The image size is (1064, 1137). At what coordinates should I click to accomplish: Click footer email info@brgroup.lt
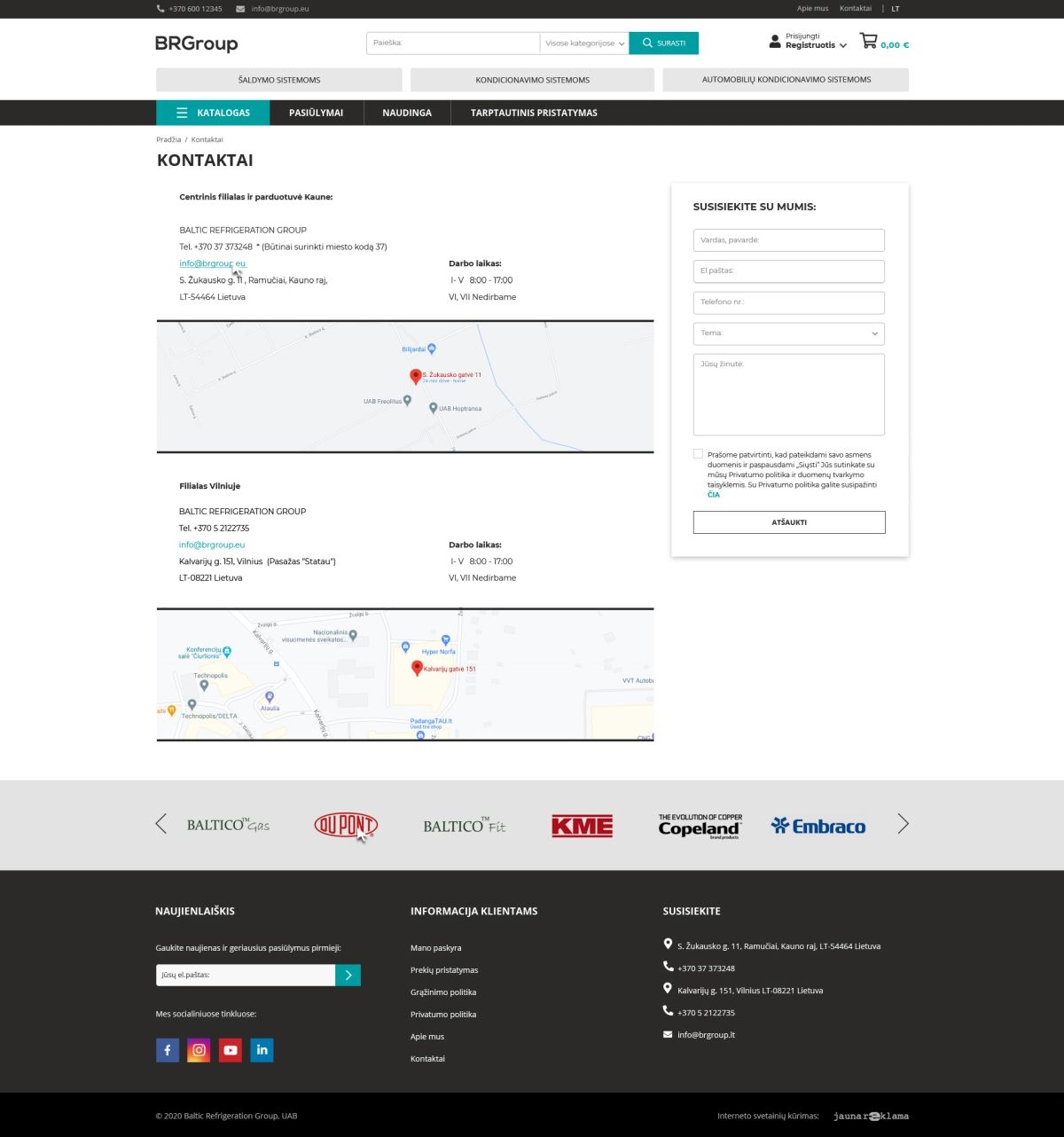pyautogui.click(x=706, y=1035)
